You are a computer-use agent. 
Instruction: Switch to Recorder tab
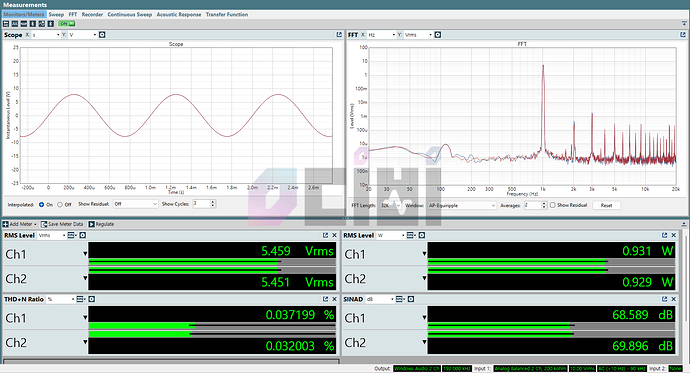[x=92, y=15]
